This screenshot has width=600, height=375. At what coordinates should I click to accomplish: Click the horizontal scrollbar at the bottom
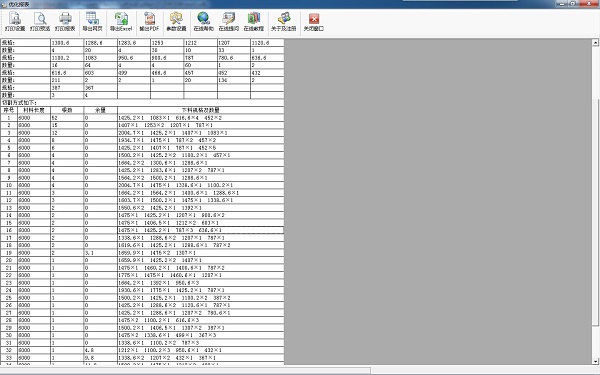185,370
